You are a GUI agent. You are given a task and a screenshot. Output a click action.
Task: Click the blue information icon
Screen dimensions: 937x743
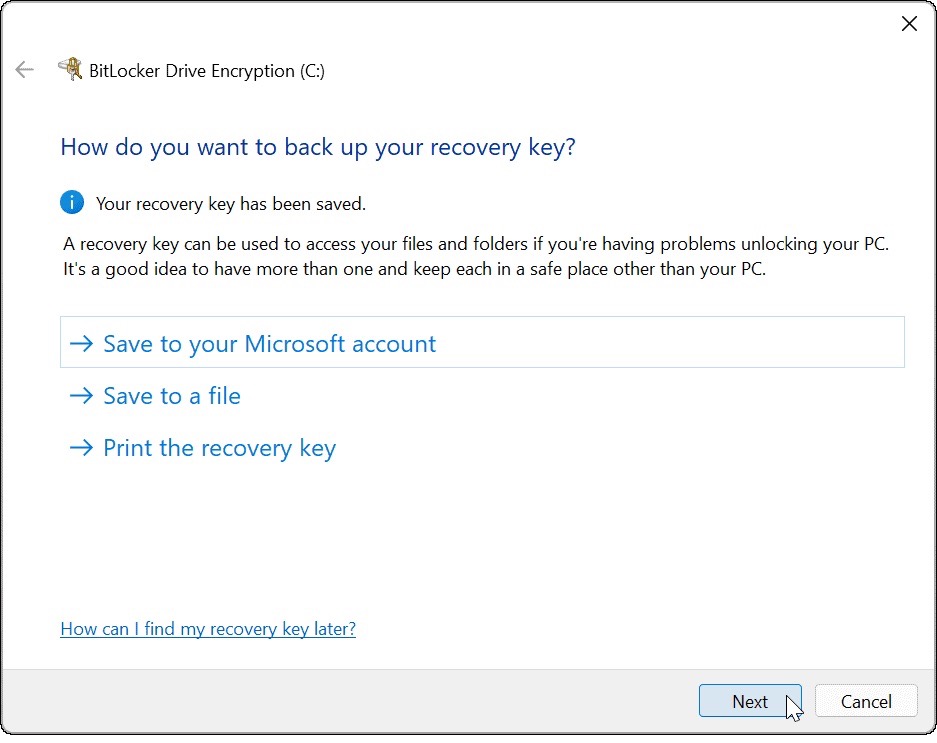(x=72, y=203)
